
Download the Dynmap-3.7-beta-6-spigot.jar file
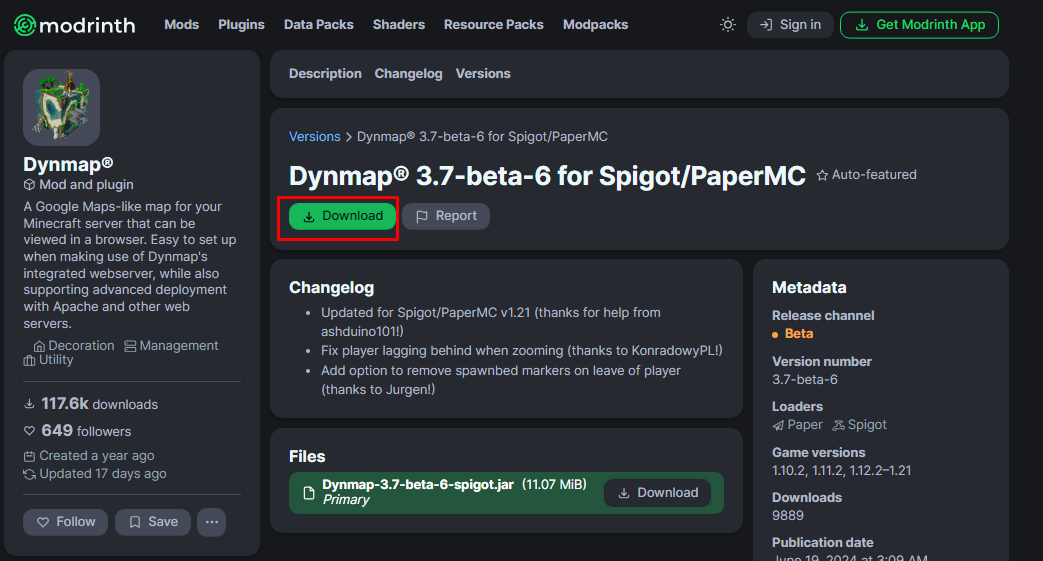coord(657,493)
